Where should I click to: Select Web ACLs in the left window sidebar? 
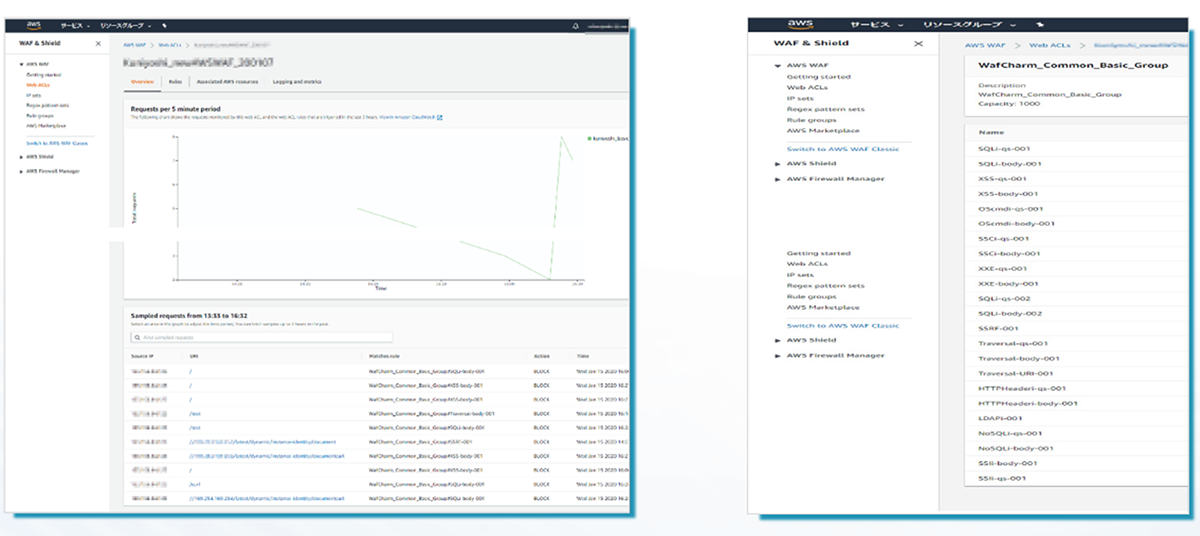tap(38, 85)
